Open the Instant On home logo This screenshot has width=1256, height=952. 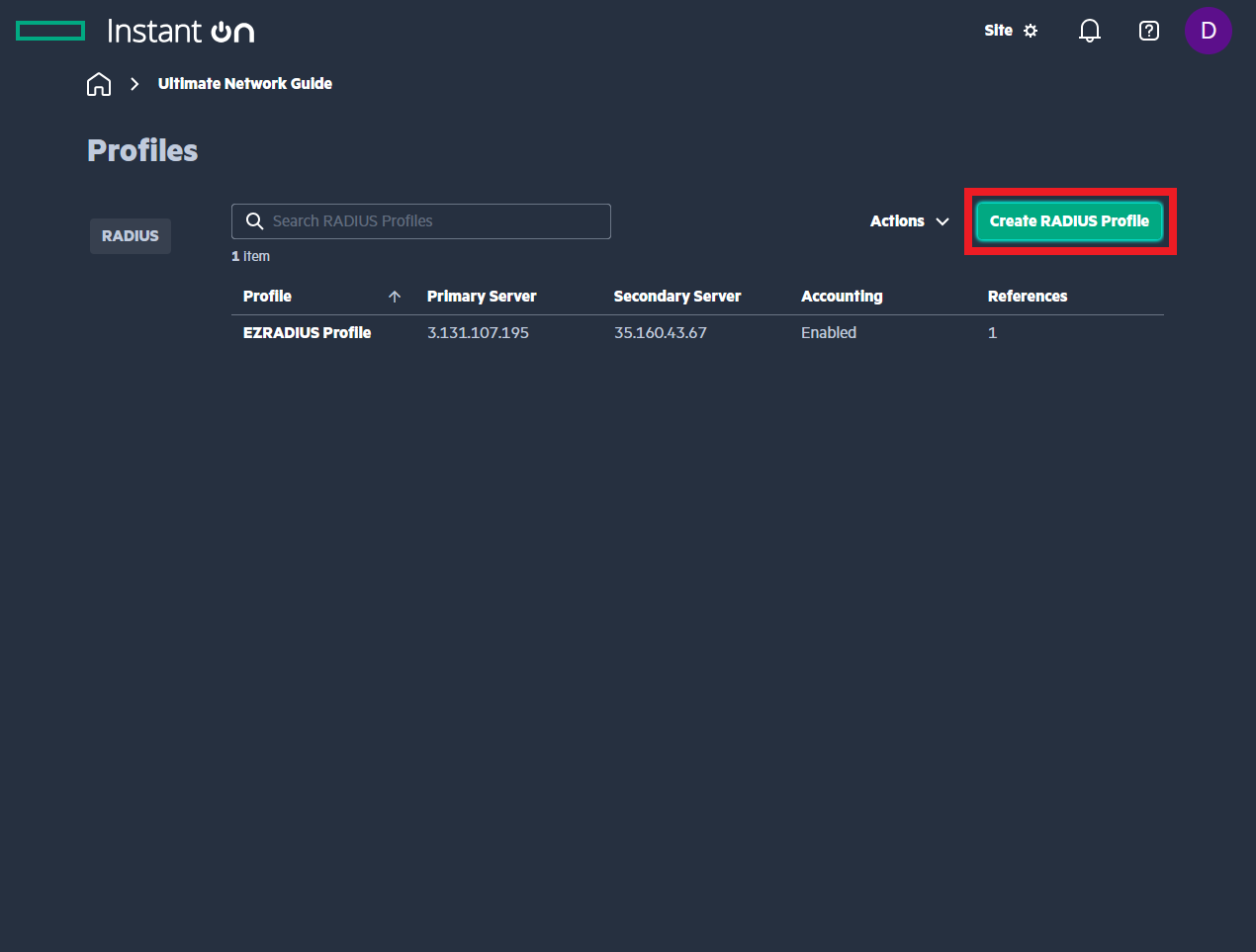point(181,31)
